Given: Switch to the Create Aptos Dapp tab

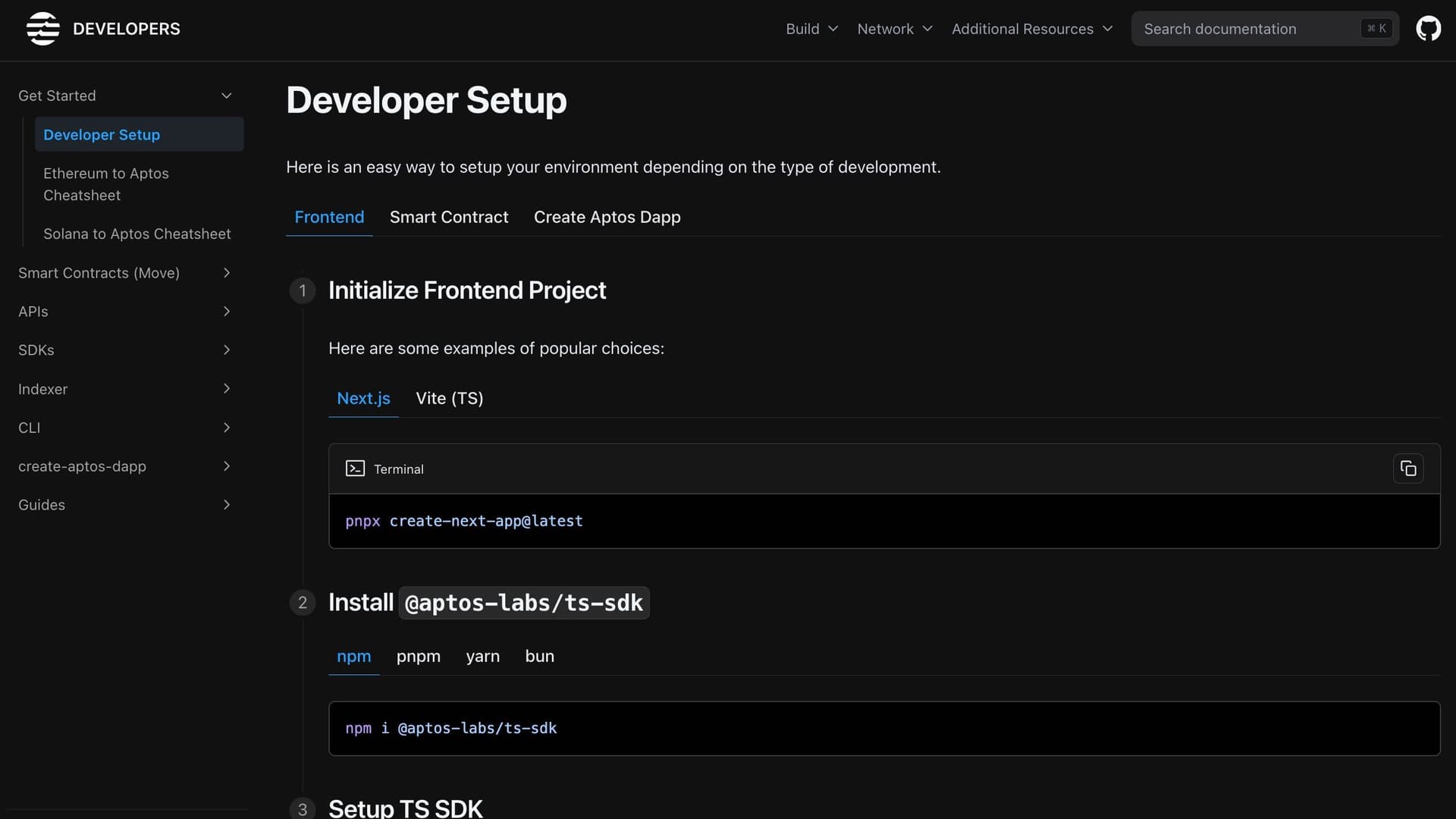Looking at the screenshot, I should pyautogui.click(x=607, y=217).
